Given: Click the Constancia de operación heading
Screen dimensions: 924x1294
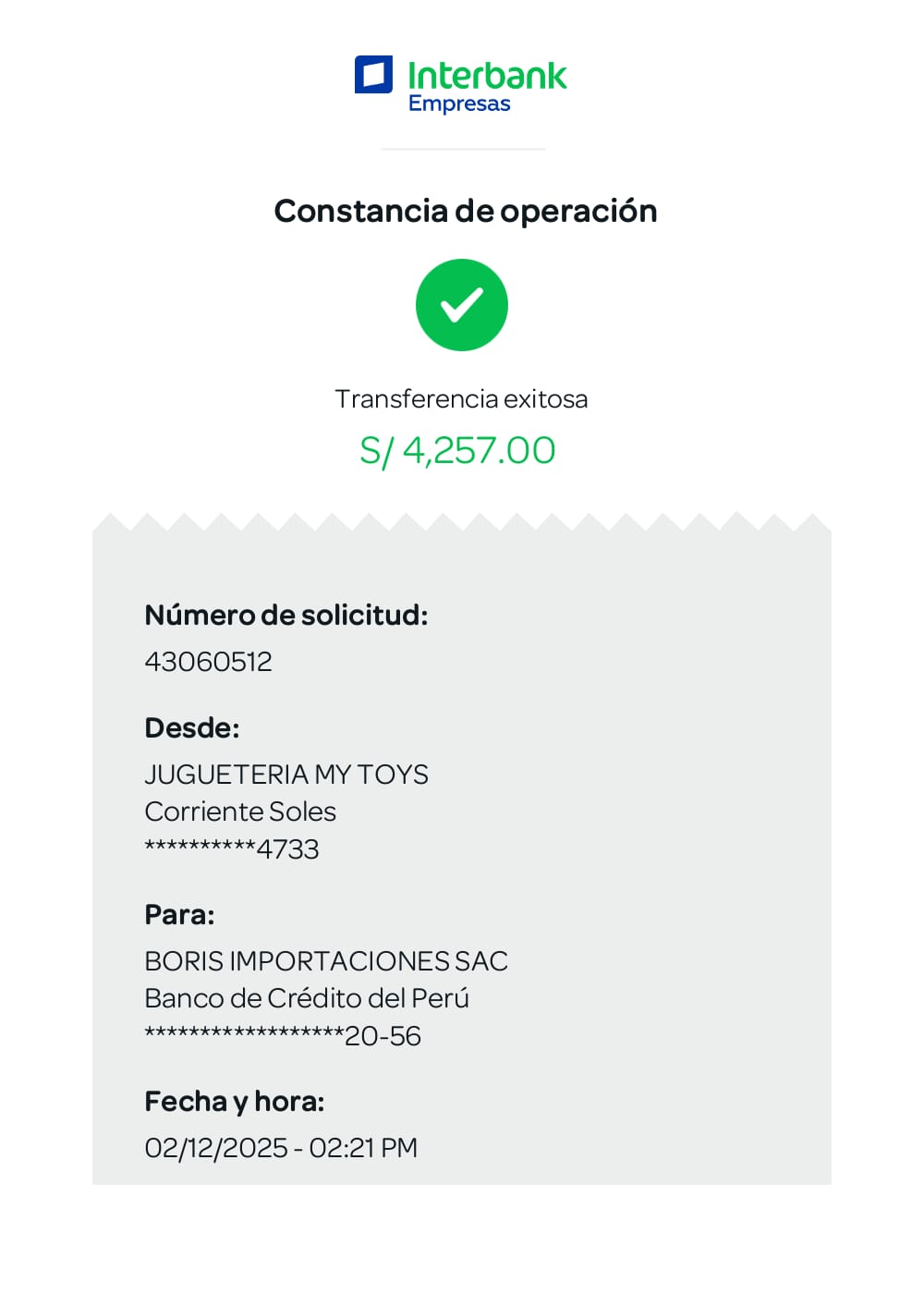Looking at the screenshot, I should tap(466, 212).
